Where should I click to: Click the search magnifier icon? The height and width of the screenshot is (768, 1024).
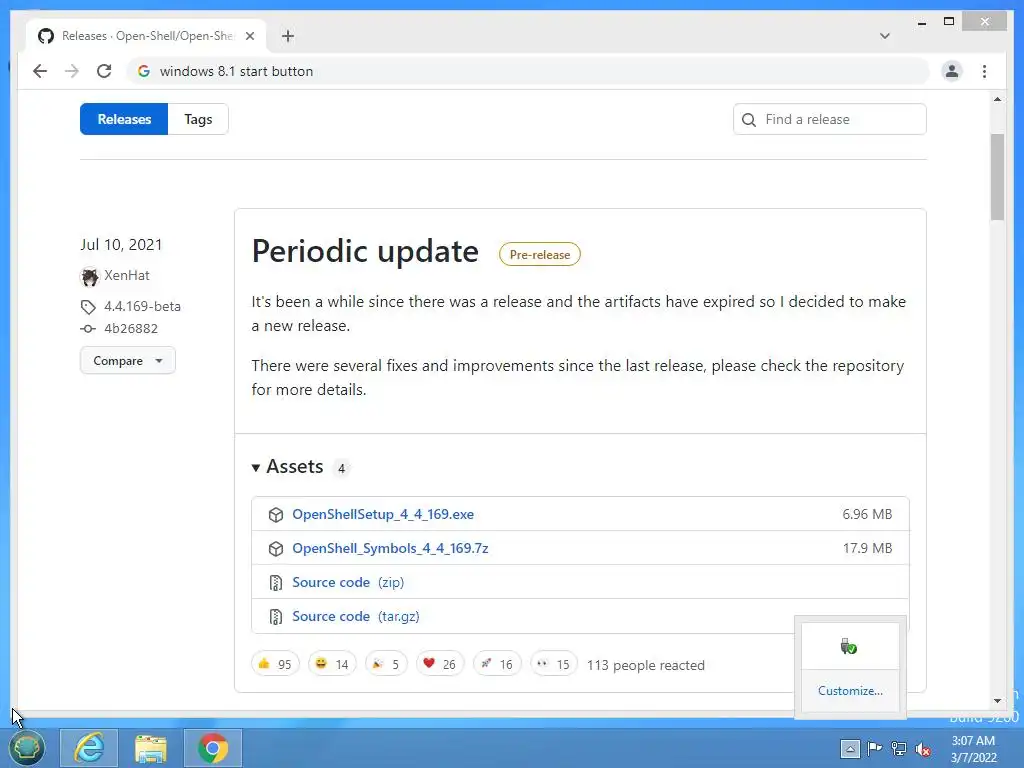point(749,120)
